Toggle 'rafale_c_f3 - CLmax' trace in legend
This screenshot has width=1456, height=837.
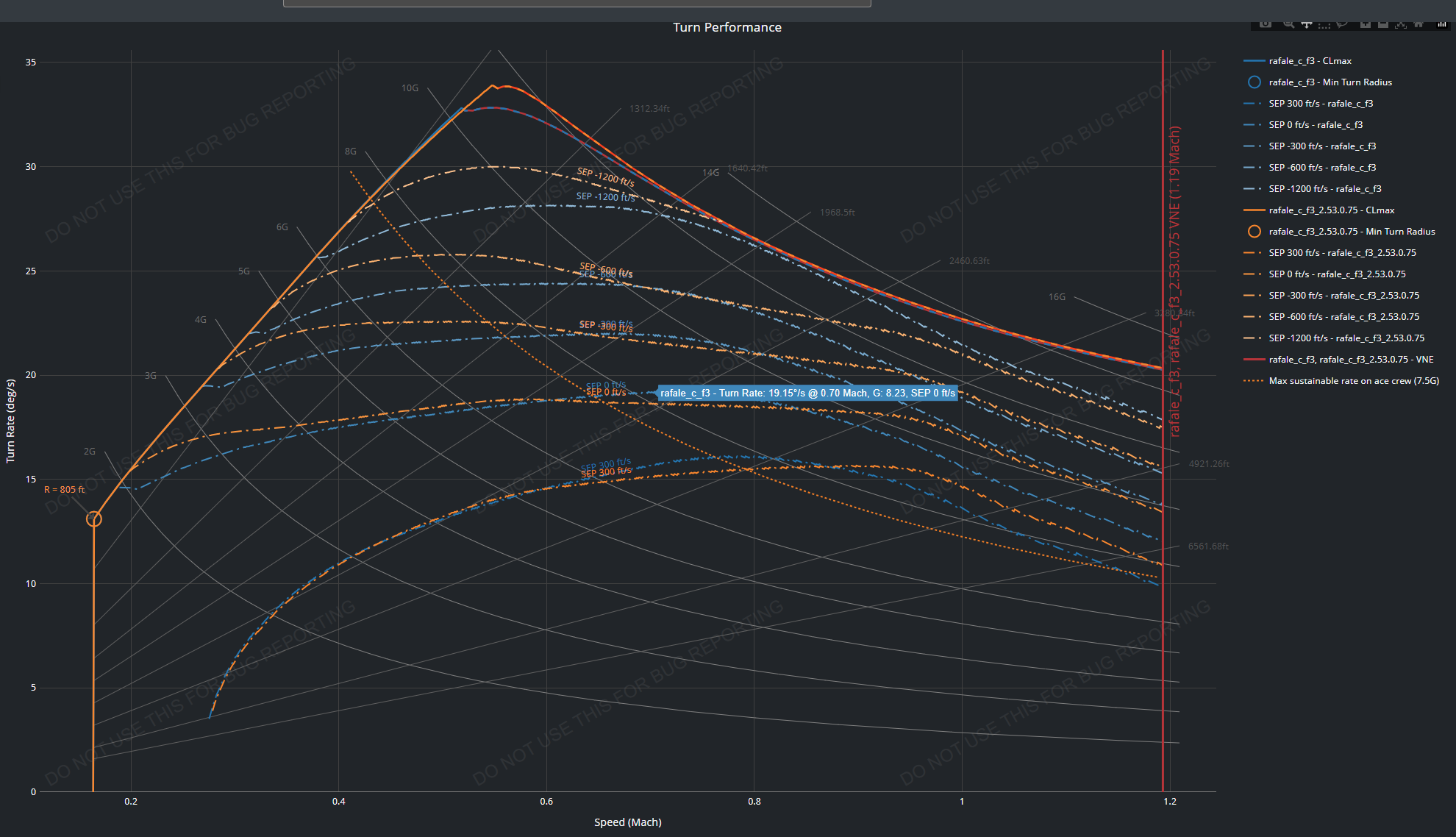(x=1310, y=61)
